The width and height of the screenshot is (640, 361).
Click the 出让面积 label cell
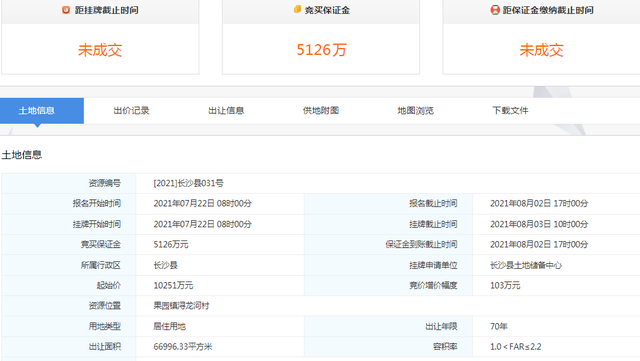(x=69, y=347)
